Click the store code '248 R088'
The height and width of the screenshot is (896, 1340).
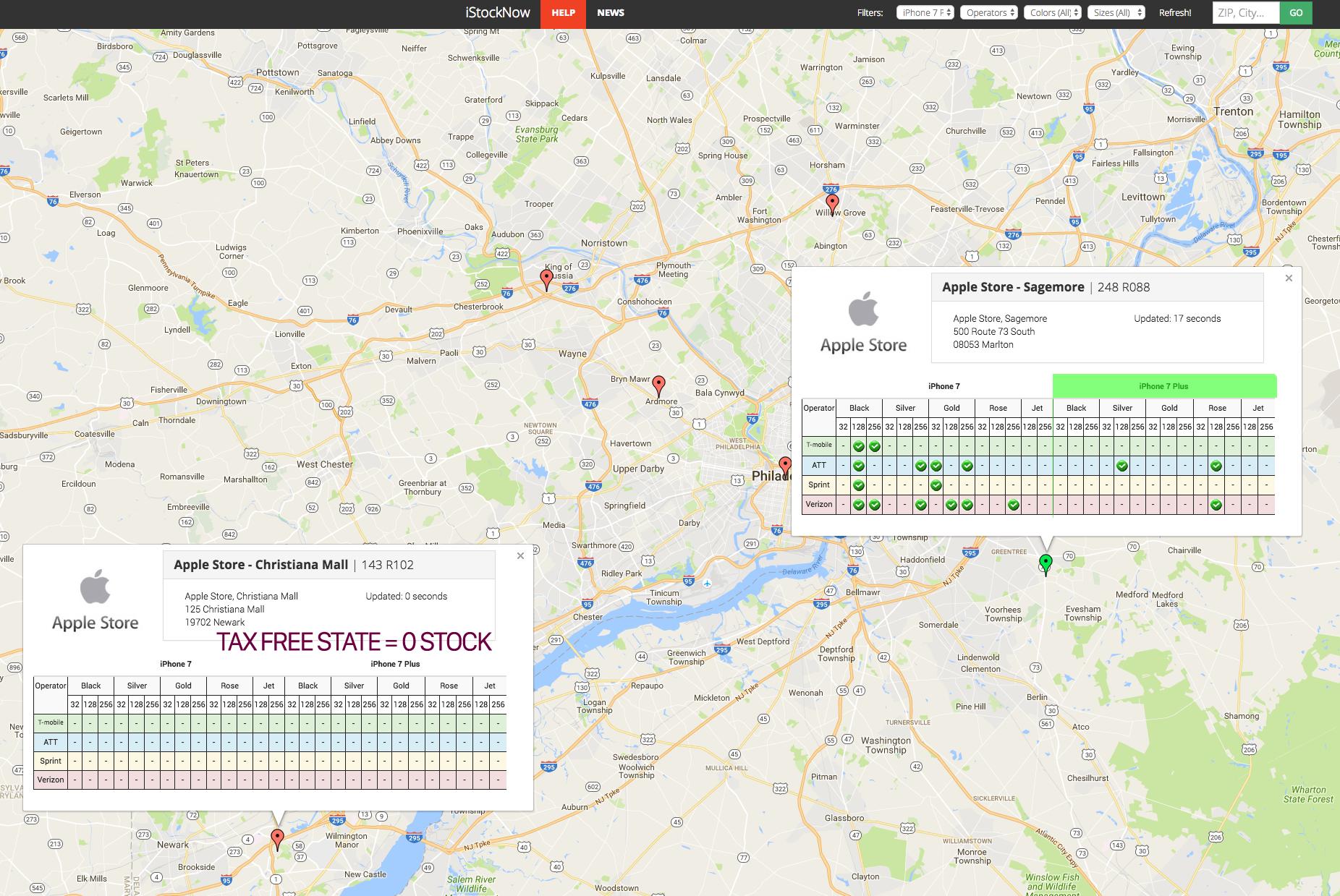click(1124, 287)
